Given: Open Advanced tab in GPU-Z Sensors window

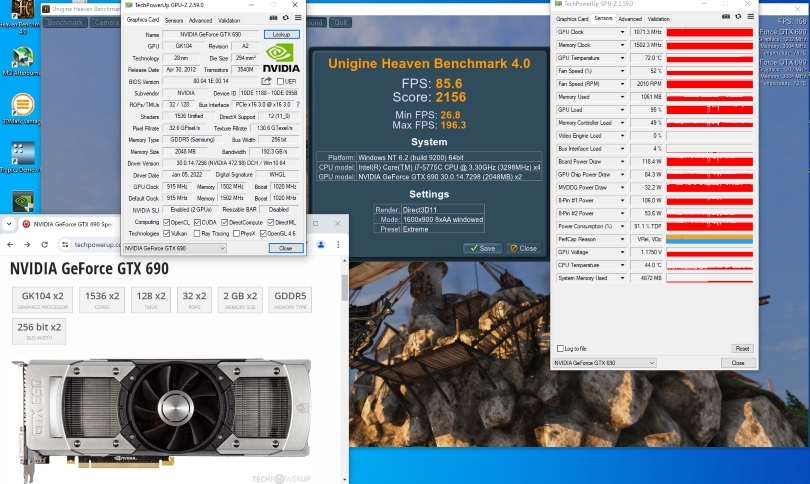Looking at the screenshot, I should point(630,19).
